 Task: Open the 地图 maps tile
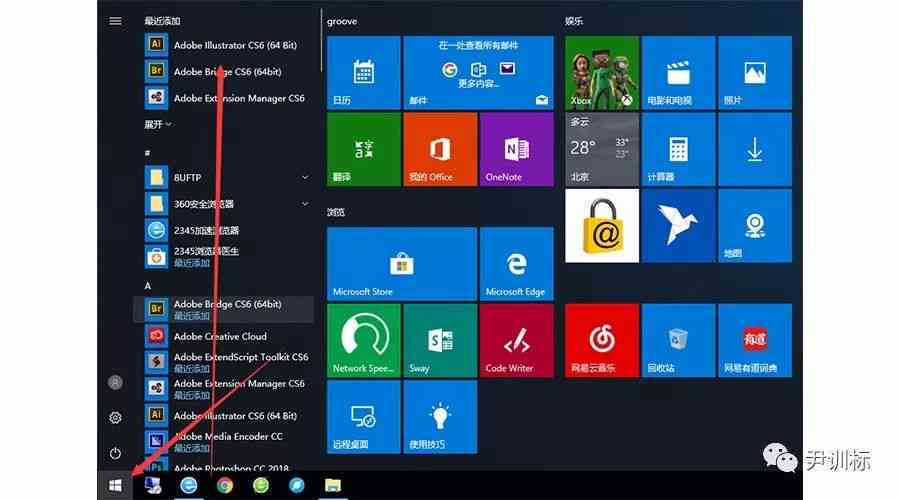755,226
